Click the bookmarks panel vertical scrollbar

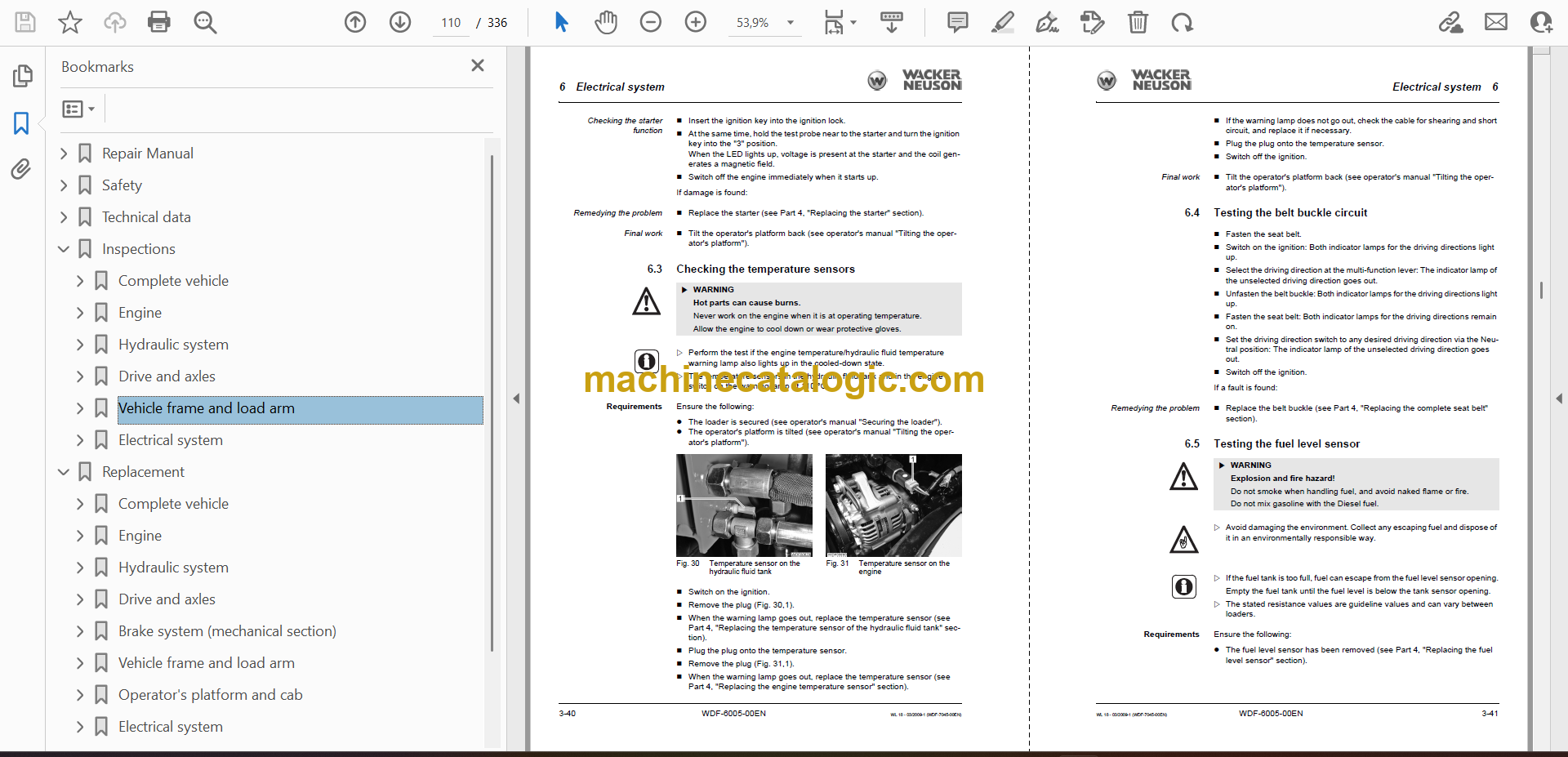(x=492, y=403)
